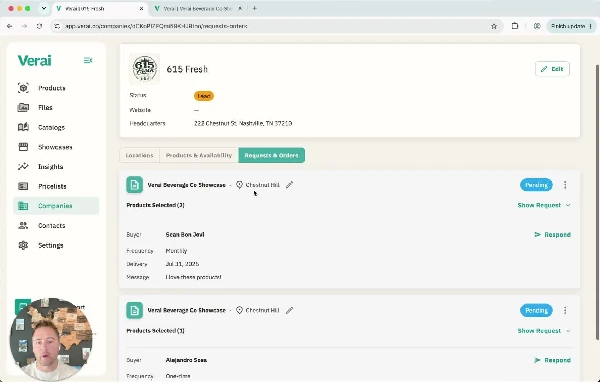The width and height of the screenshot is (600, 382).
Task: Click Pending status on first request
Action: [536, 185]
